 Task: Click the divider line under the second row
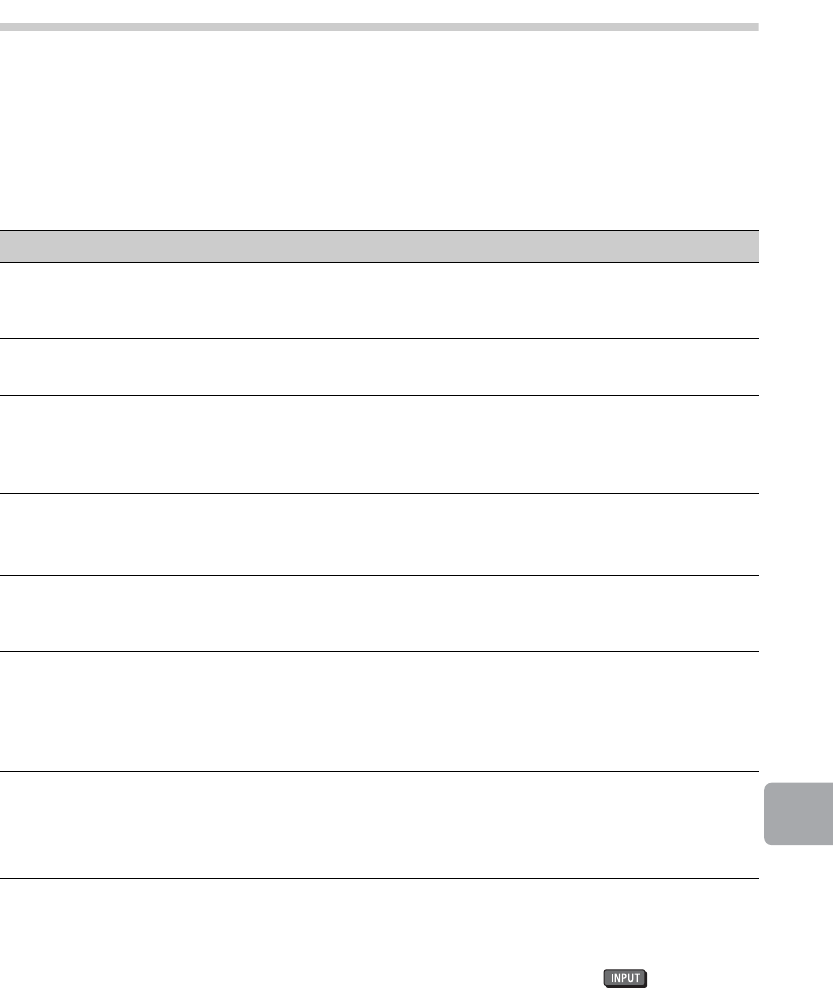[x=379, y=394]
